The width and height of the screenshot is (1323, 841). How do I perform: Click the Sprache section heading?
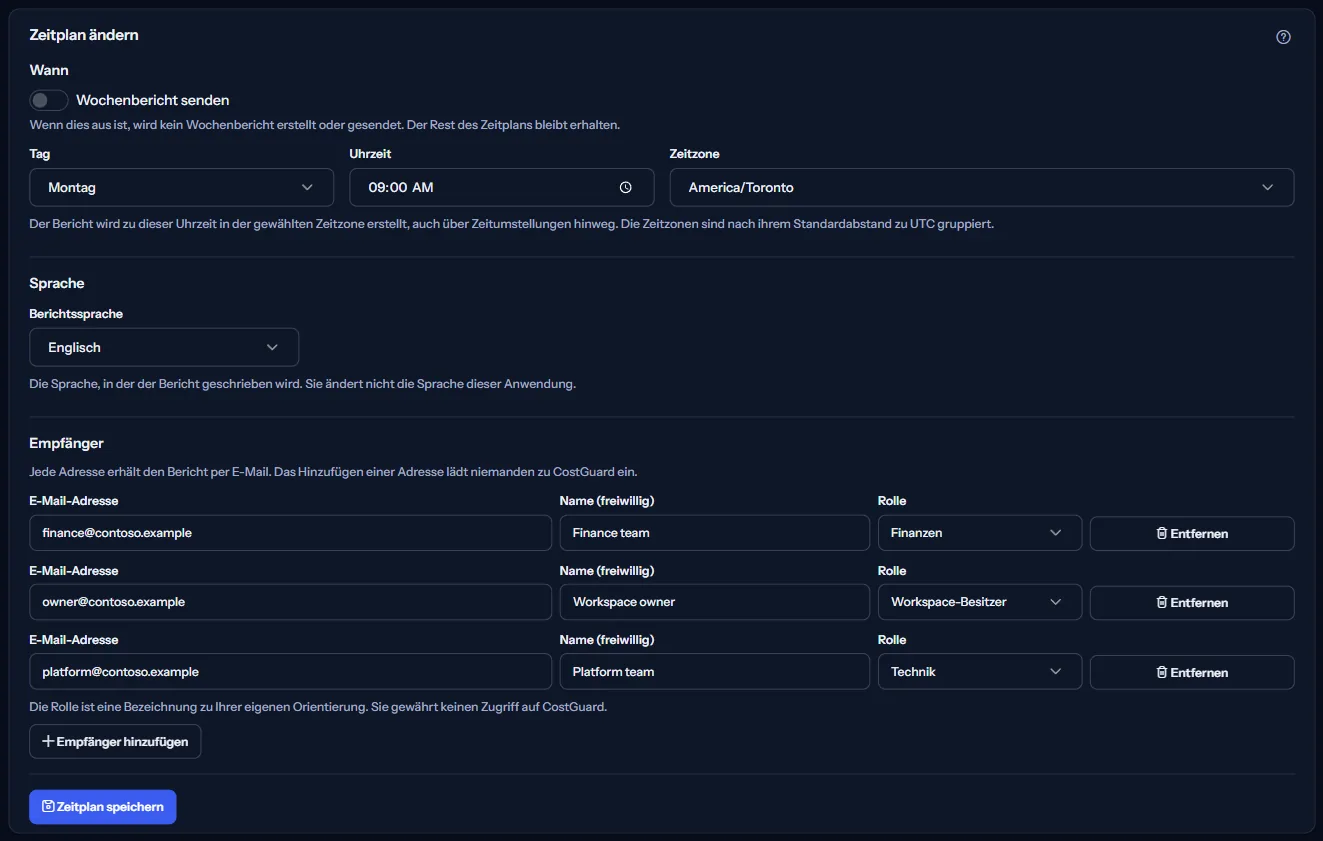pos(57,283)
